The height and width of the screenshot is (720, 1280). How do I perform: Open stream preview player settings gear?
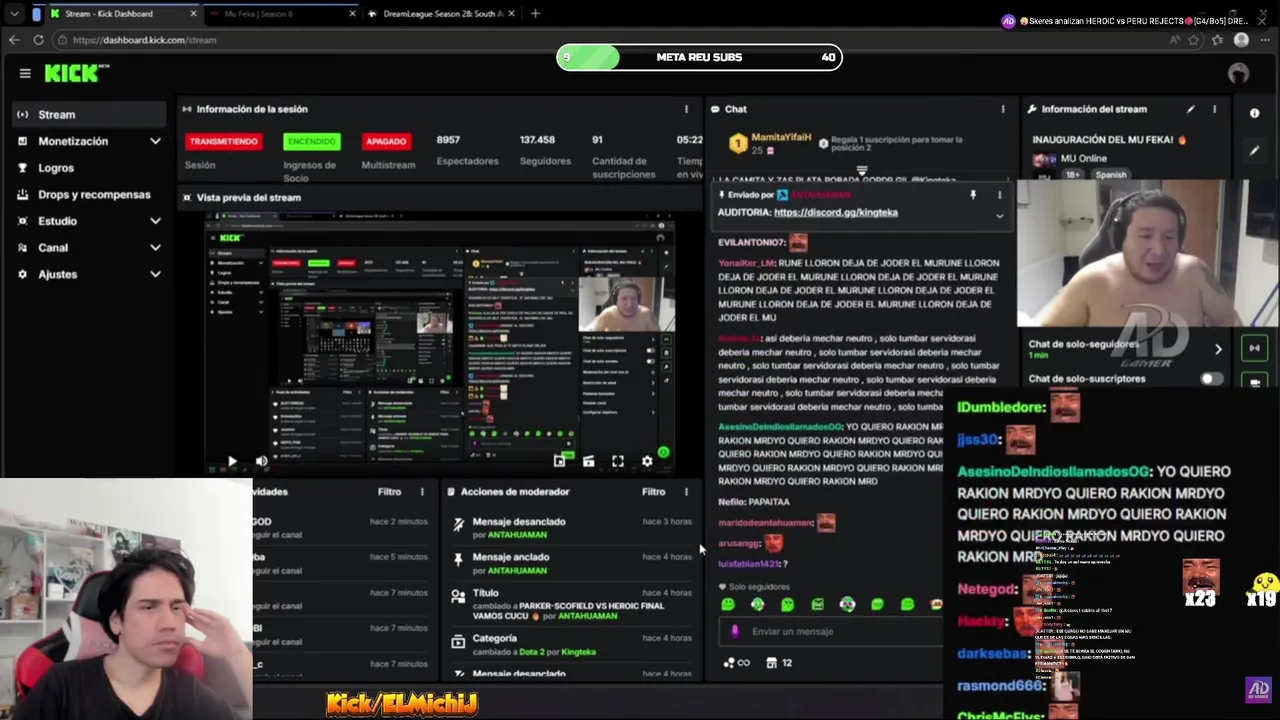(x=647, y=461)
